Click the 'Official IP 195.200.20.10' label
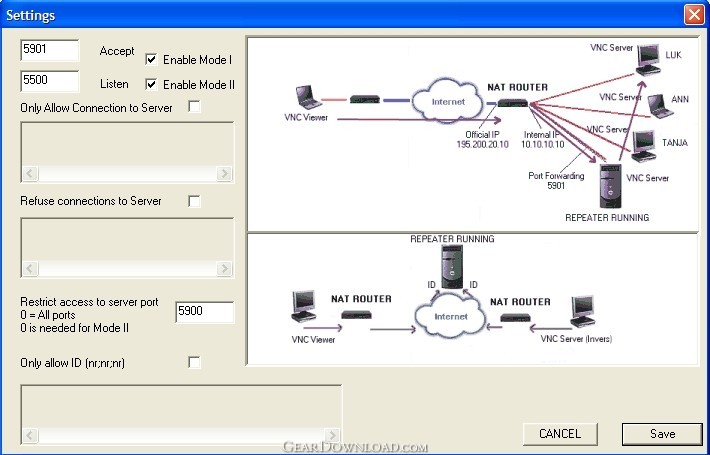 pyautogui.click(x=482, y=139)
